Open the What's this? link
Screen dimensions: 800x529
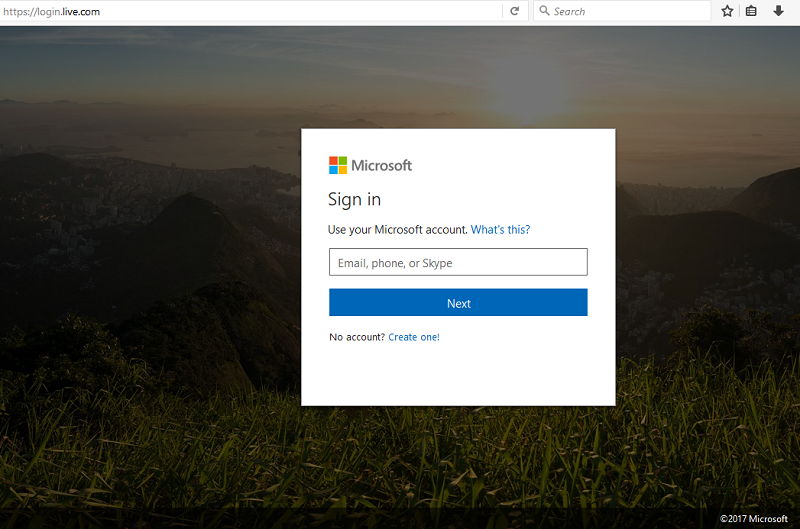[x=500, y=230]
